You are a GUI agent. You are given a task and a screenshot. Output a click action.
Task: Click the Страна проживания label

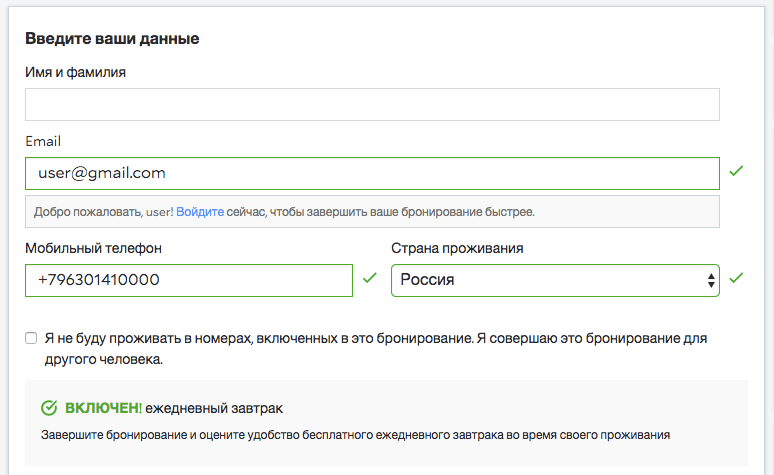(x=457, y=248)
